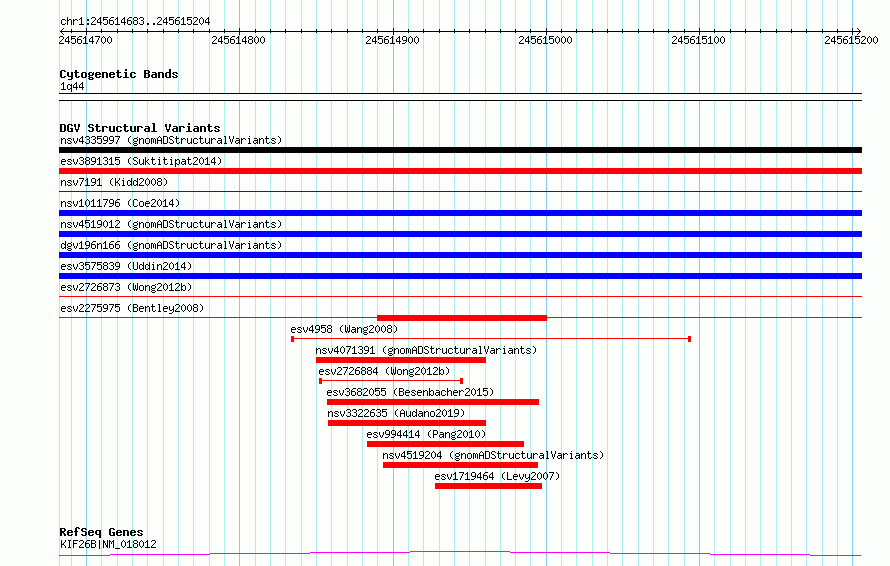This screenshot has height=566, width=890.
Task: Click the red nsv4519204 variant bar
Action: coord(460,465)
